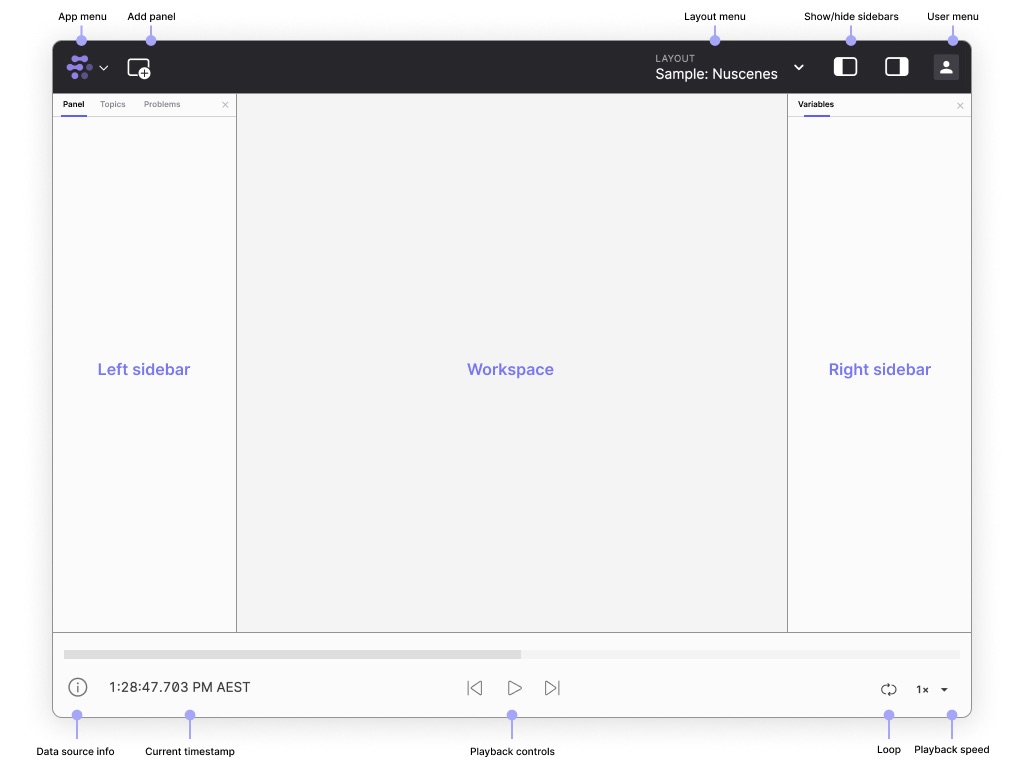Seek forward with next frame button
Screen dimensions: 1024x768
coord(552,688)
